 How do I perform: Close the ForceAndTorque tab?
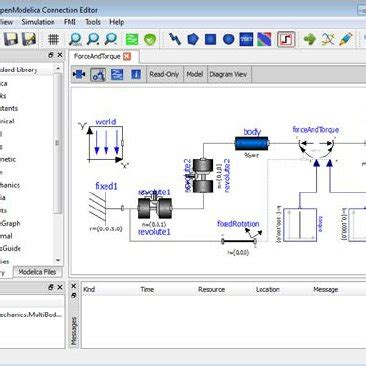coord(127,56)
